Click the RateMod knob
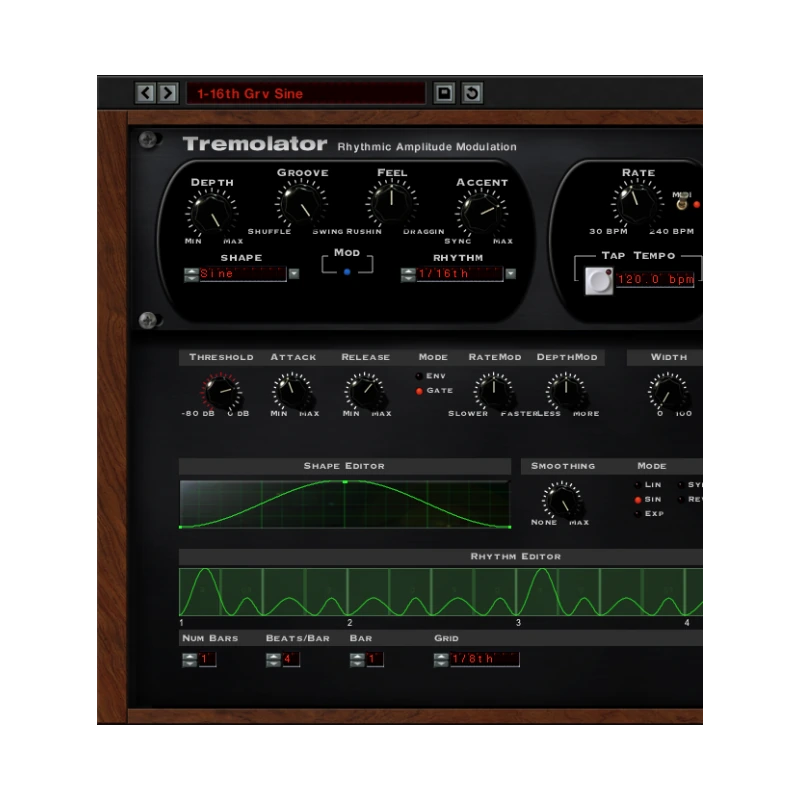This screenshot has height=800, width=800. pos(493,391)
